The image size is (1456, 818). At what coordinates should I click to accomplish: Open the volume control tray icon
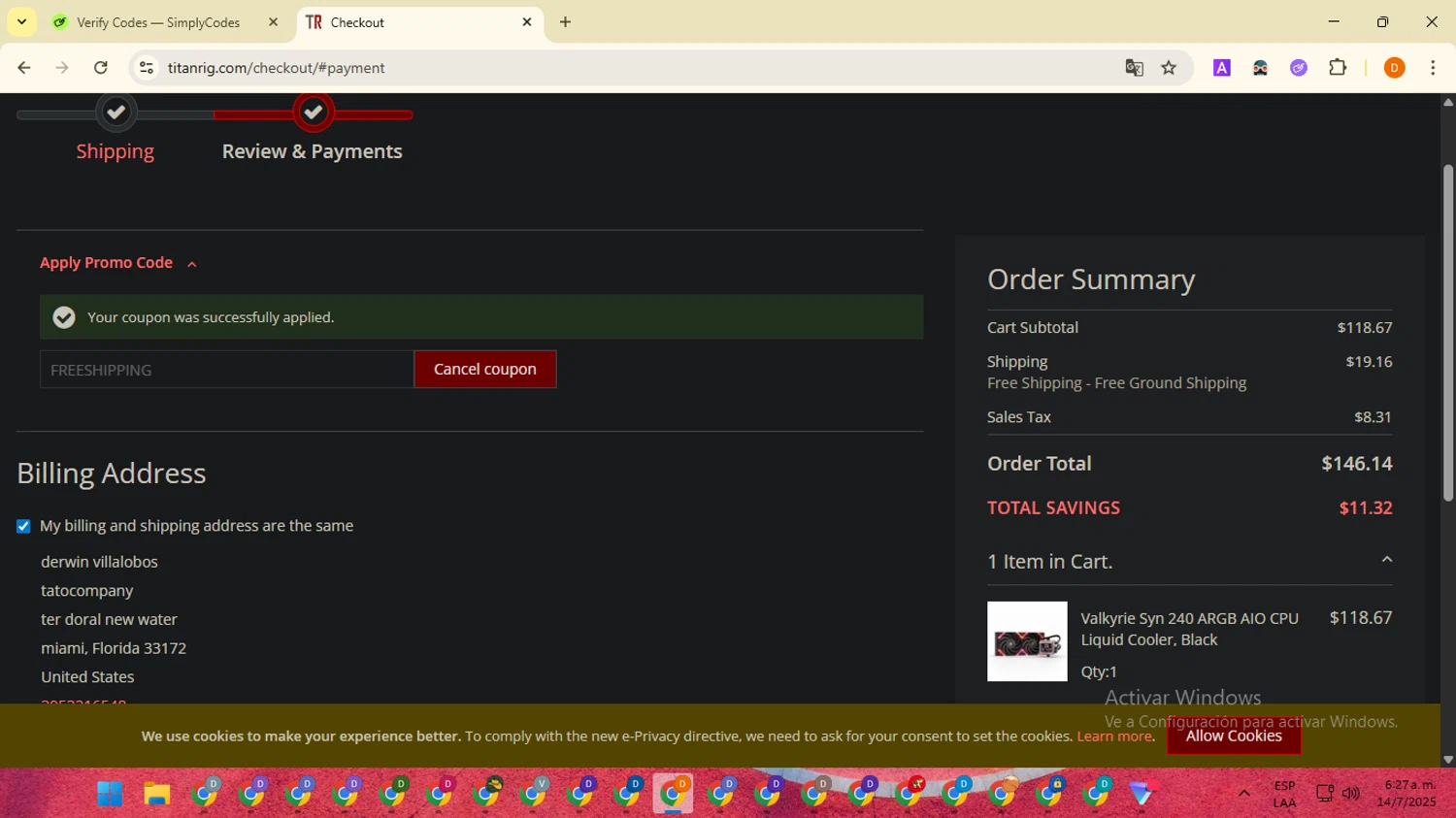1351,794
